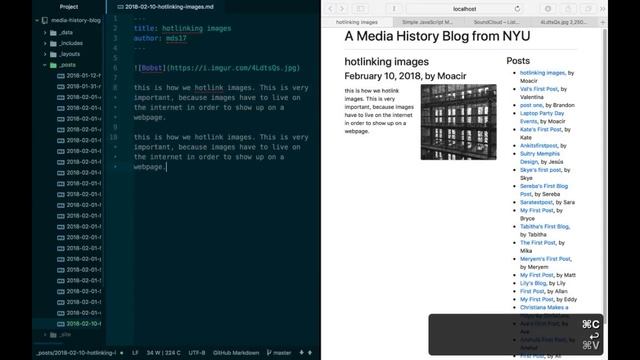Click the git pull down-arrow icon
Screen dimensions: 640x360
tap(302, 353)
